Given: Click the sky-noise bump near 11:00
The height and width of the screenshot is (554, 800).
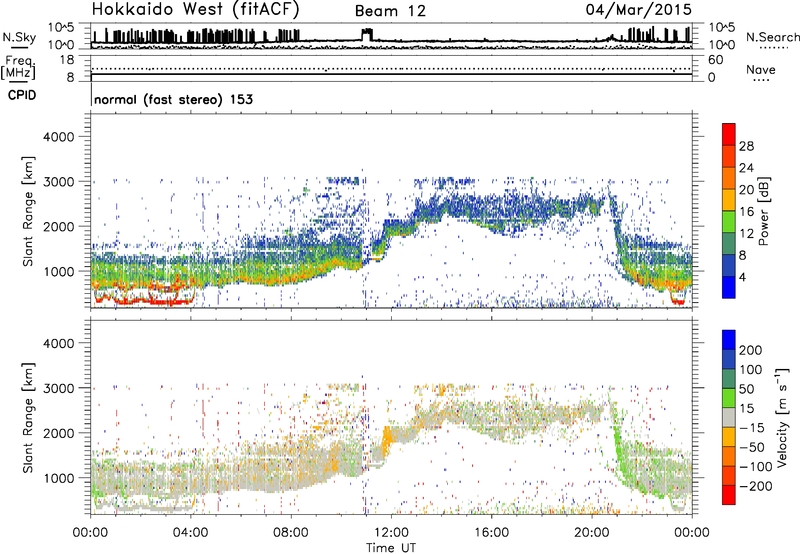Looking at the screenshot, I should tap(367, 35).
